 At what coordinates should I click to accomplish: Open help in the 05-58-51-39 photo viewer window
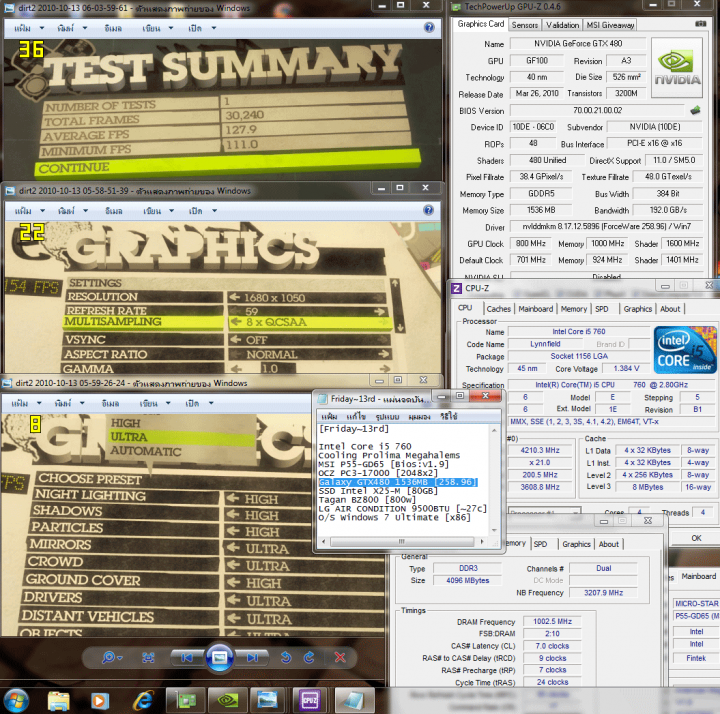(428, 210)
